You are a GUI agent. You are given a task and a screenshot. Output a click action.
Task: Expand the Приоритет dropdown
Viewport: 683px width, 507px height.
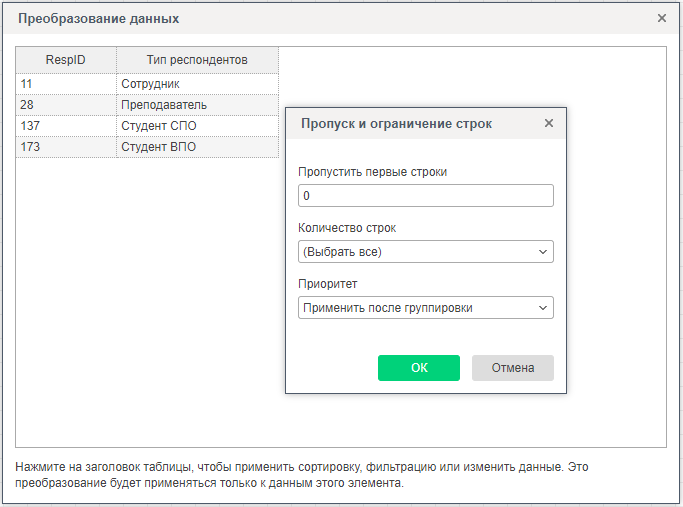(425, 308)
